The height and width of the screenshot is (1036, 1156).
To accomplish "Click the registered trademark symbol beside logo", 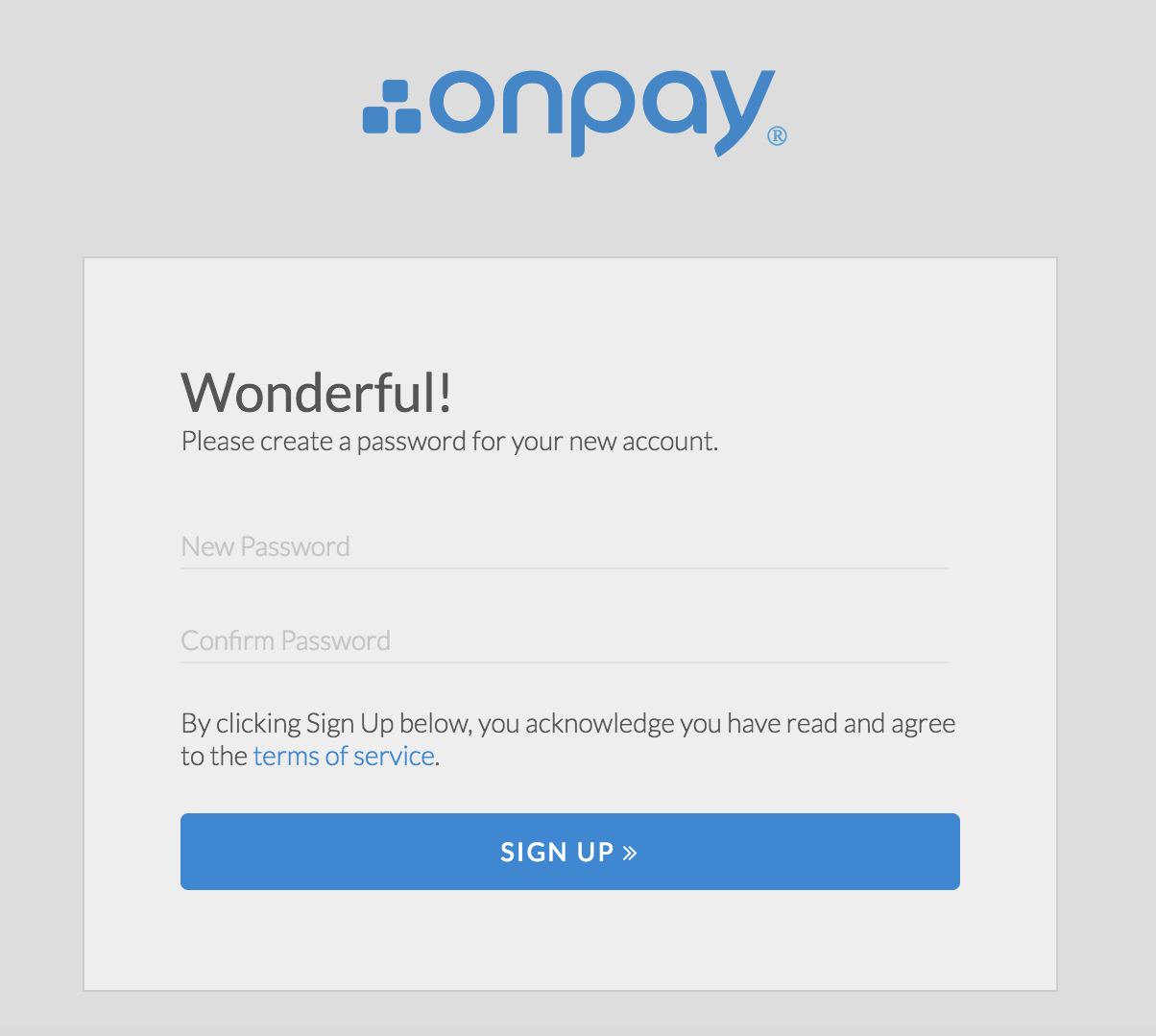I will (x=778, y=135).
